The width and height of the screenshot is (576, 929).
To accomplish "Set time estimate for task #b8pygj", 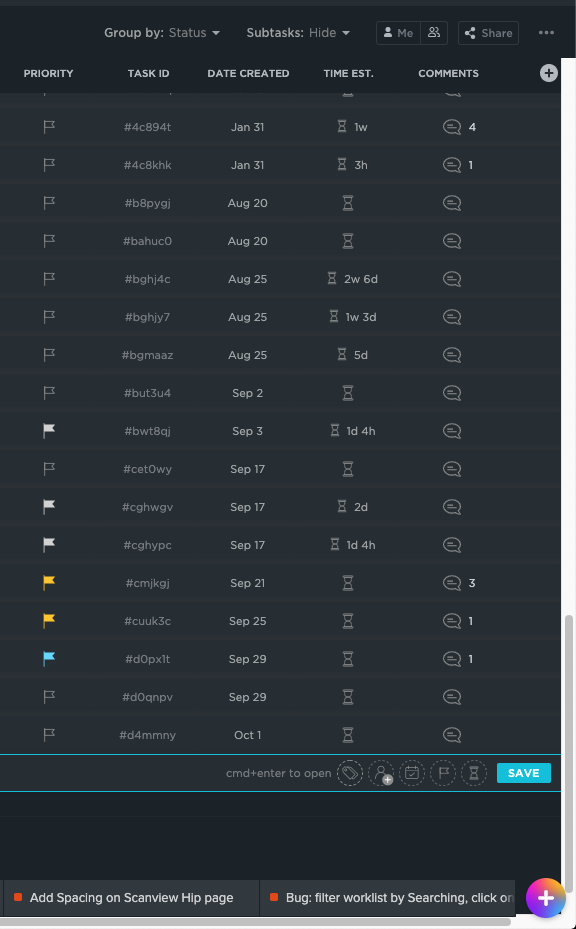I will click(348, 203).
